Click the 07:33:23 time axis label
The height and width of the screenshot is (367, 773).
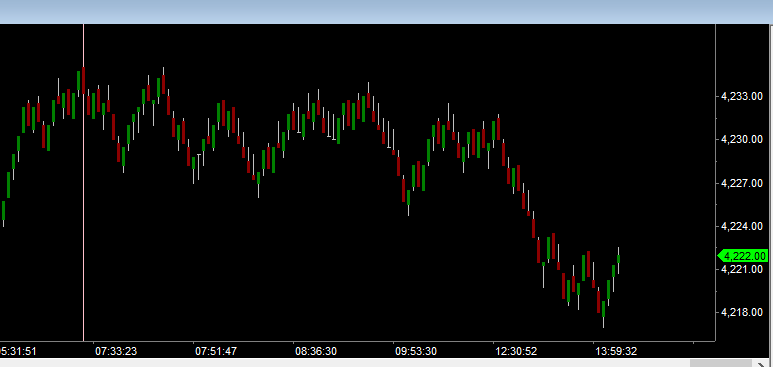(x=116, y=351)
